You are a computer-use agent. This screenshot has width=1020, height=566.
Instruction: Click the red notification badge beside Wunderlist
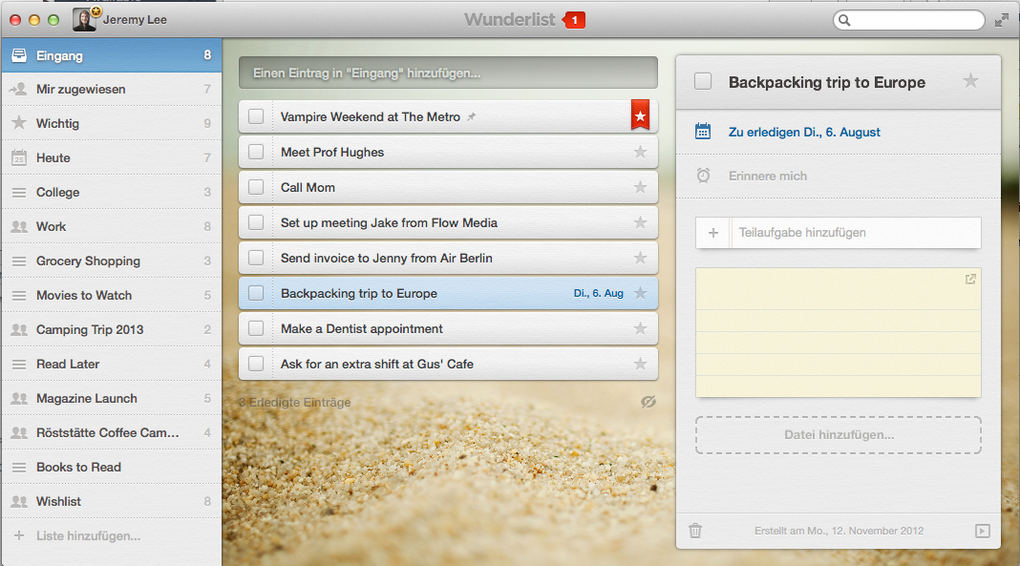pyautogui.click(x=574, y=20)
